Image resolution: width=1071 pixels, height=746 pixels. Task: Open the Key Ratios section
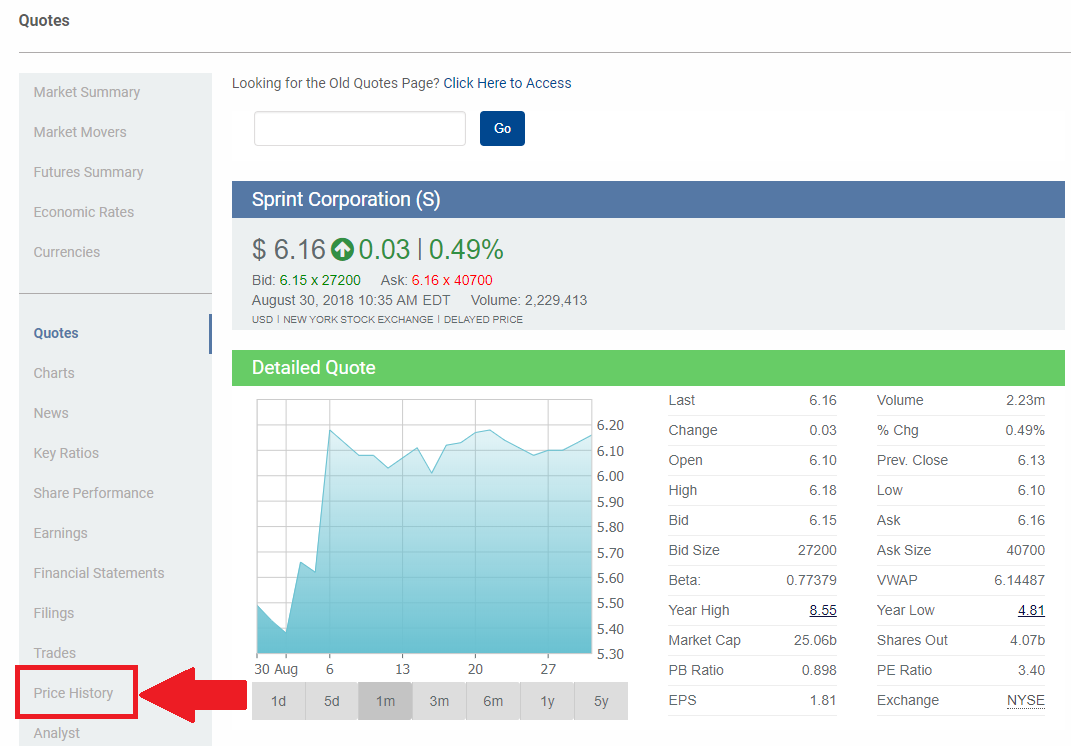[66, 453]
